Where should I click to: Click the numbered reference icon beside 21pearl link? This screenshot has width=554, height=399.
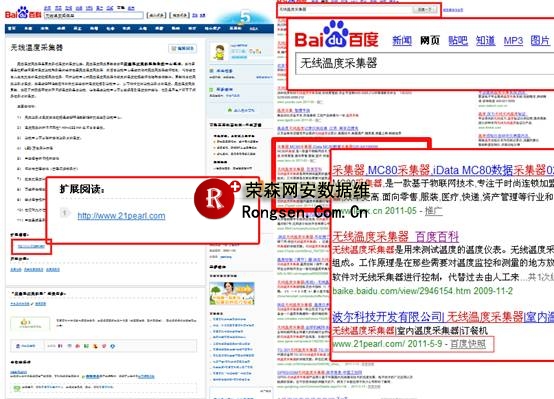[65, 212]
